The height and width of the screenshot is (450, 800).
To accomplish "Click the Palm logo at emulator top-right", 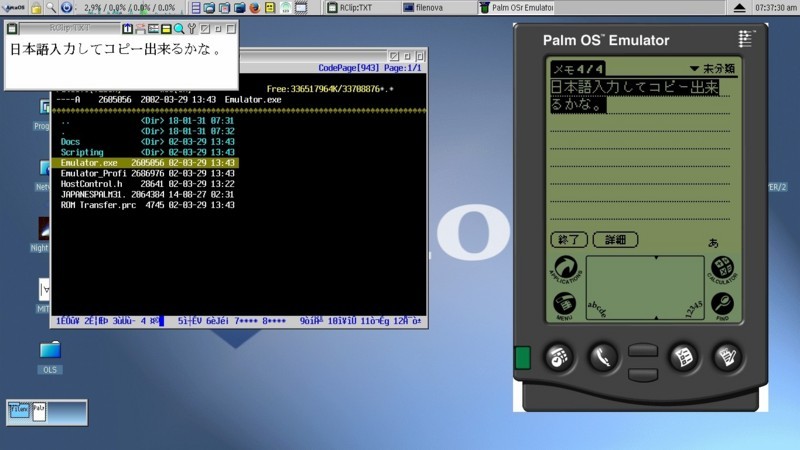I will tap(745, 39).
